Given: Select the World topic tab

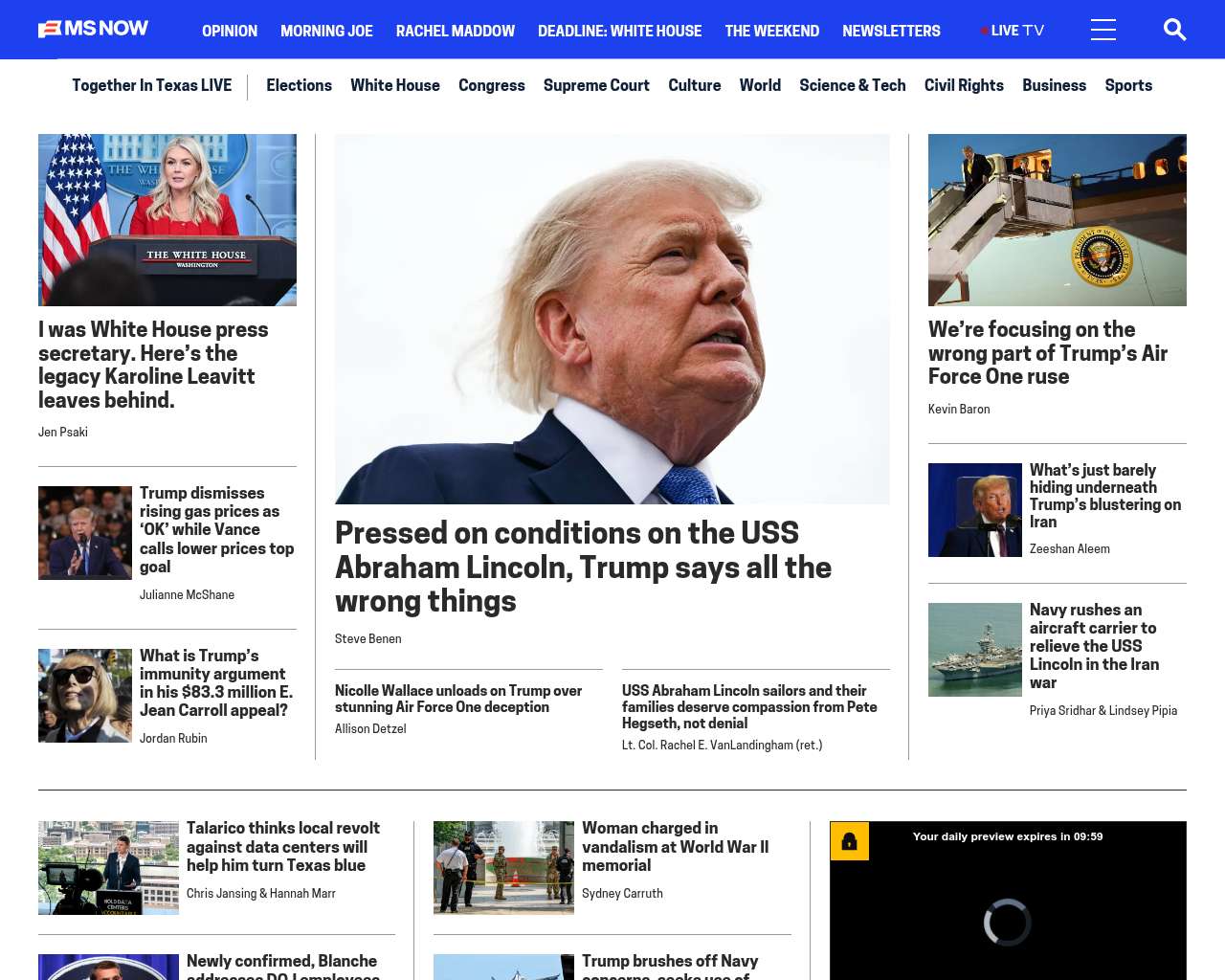Looking at the screenshot, I should click(x=760, y=85).
